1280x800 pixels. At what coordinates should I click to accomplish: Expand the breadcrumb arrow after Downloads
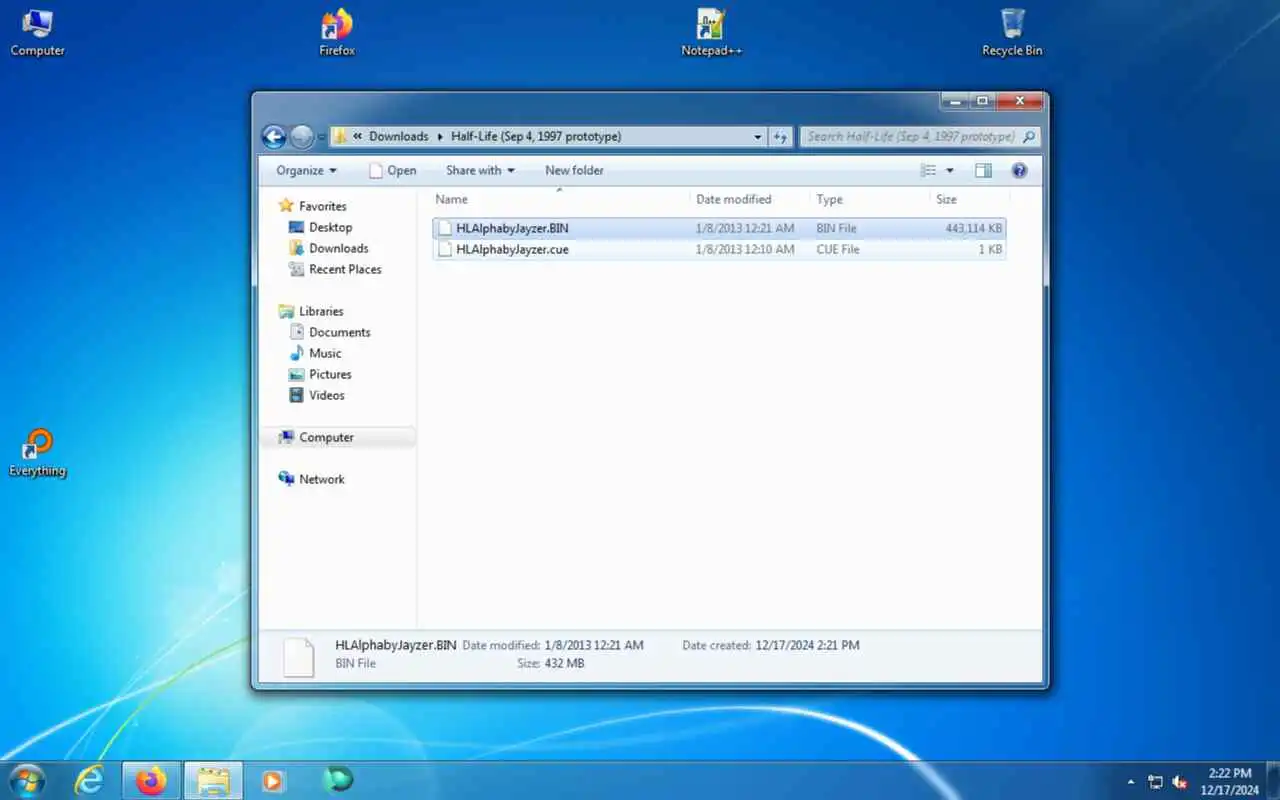click(x=440, y=137)
